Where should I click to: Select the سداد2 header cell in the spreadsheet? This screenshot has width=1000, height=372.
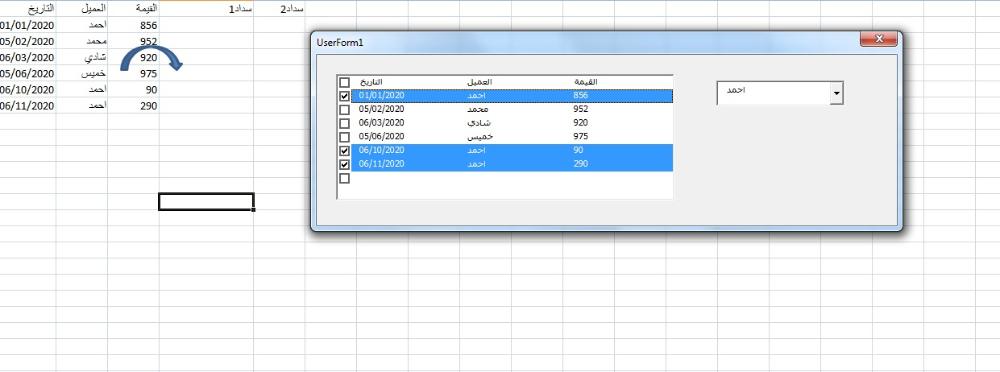(x=279, y=9)
